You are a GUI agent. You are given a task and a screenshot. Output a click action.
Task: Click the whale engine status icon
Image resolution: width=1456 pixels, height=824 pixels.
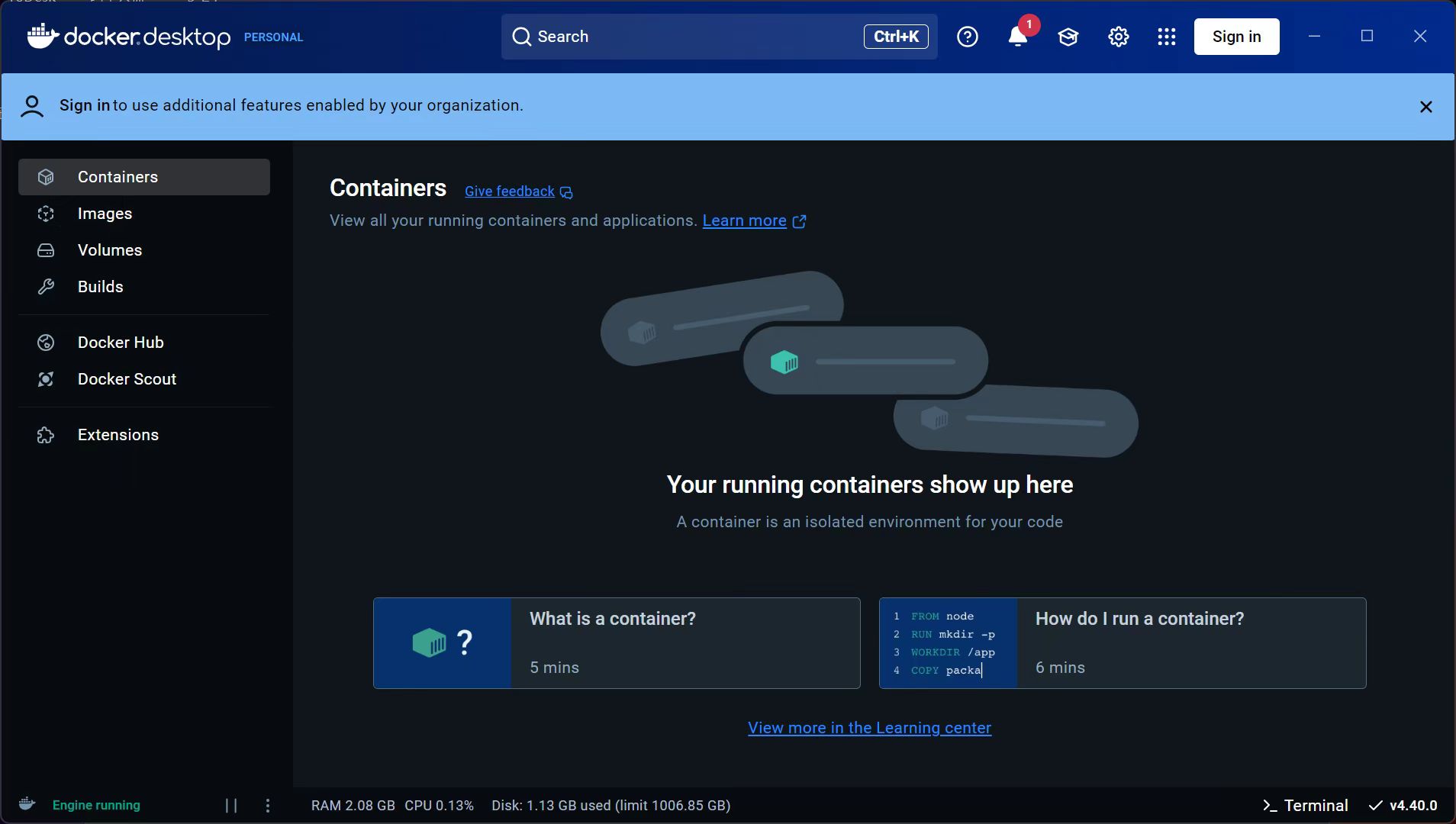pos(27,804)
